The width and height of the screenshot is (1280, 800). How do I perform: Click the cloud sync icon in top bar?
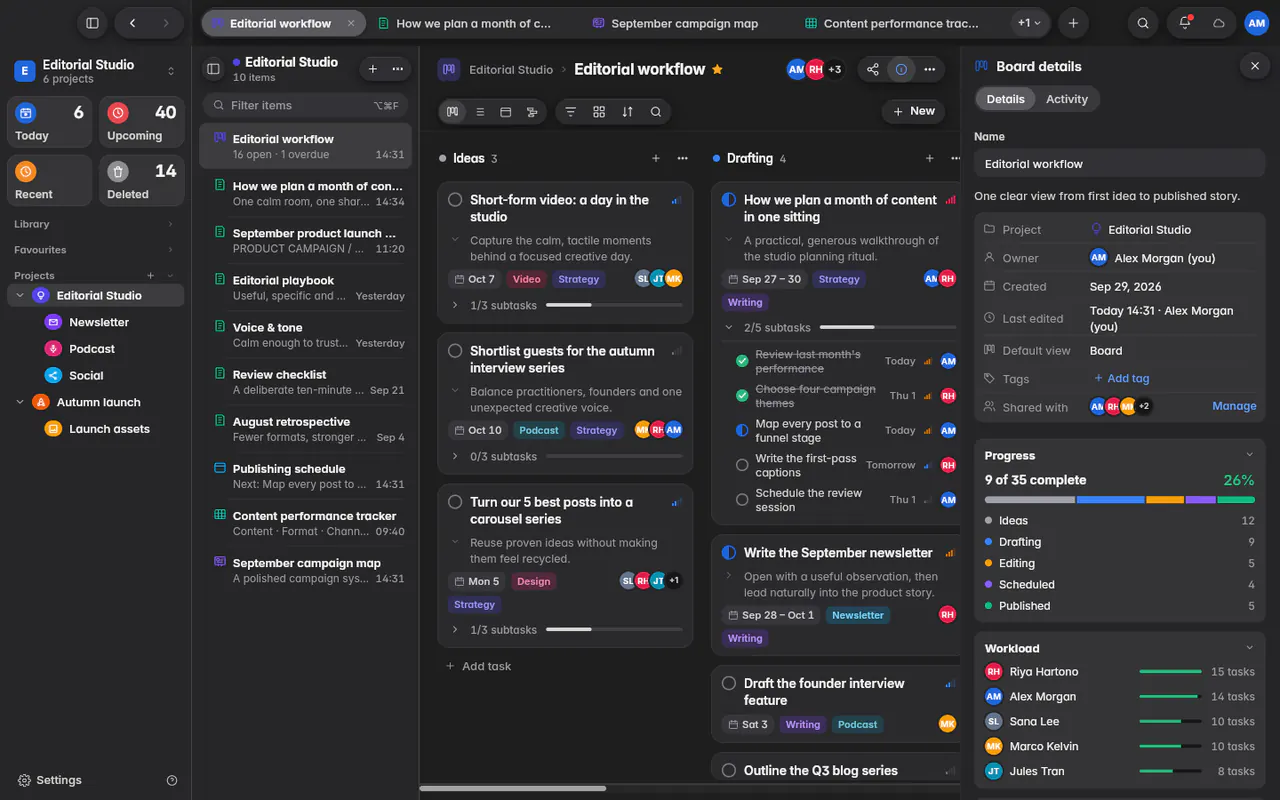point(1219,23)
